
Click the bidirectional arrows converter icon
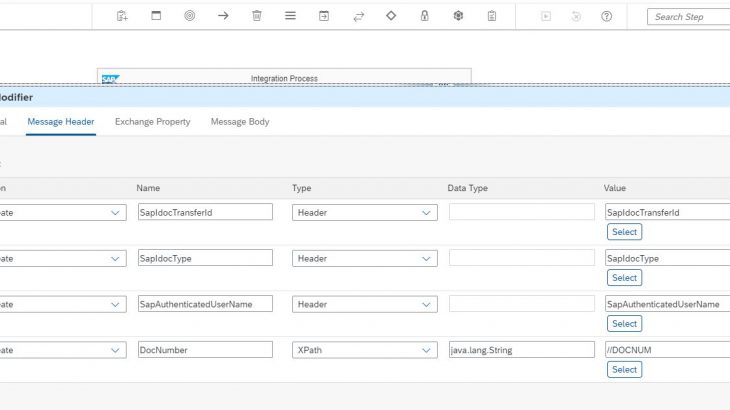tap(358, 16)
